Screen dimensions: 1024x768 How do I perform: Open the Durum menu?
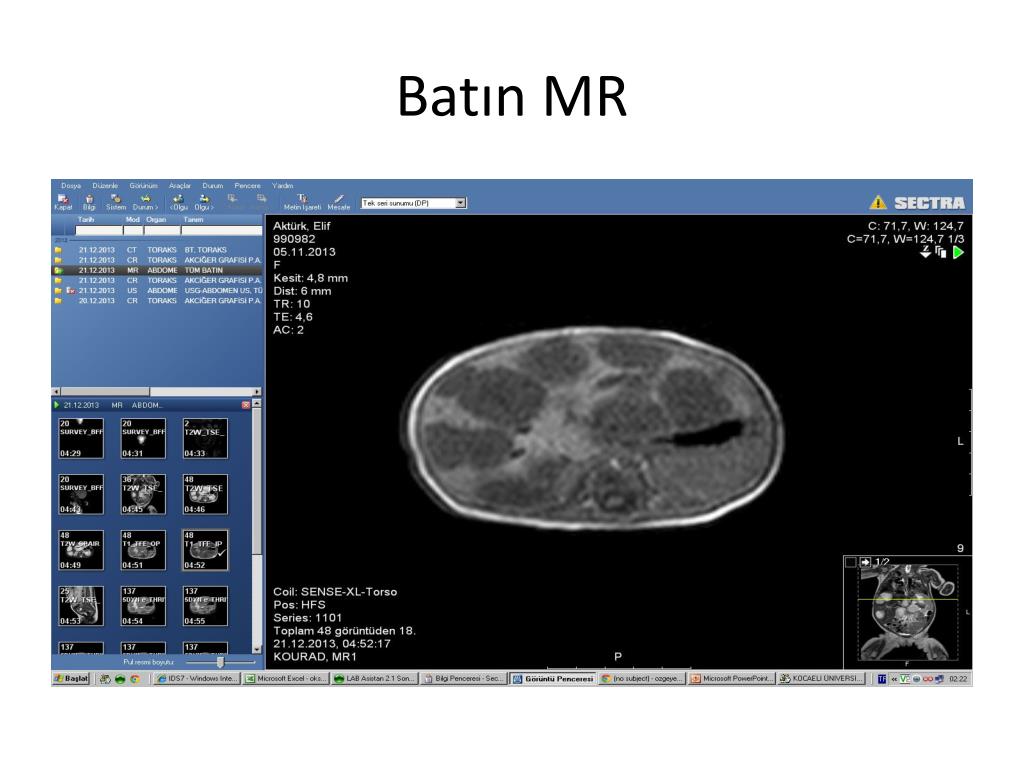213,185
